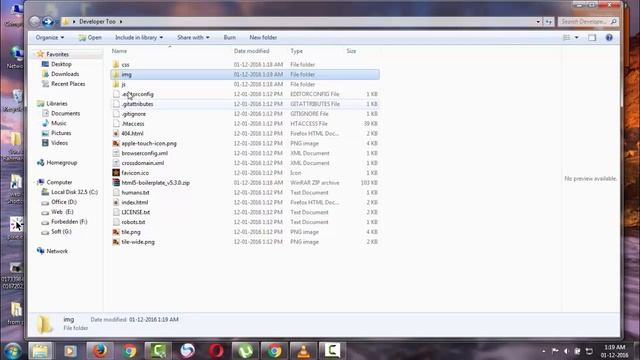Open VLC media player from taskbar
The height and width of the screenshot is (360, 640).
pos(303,351)
